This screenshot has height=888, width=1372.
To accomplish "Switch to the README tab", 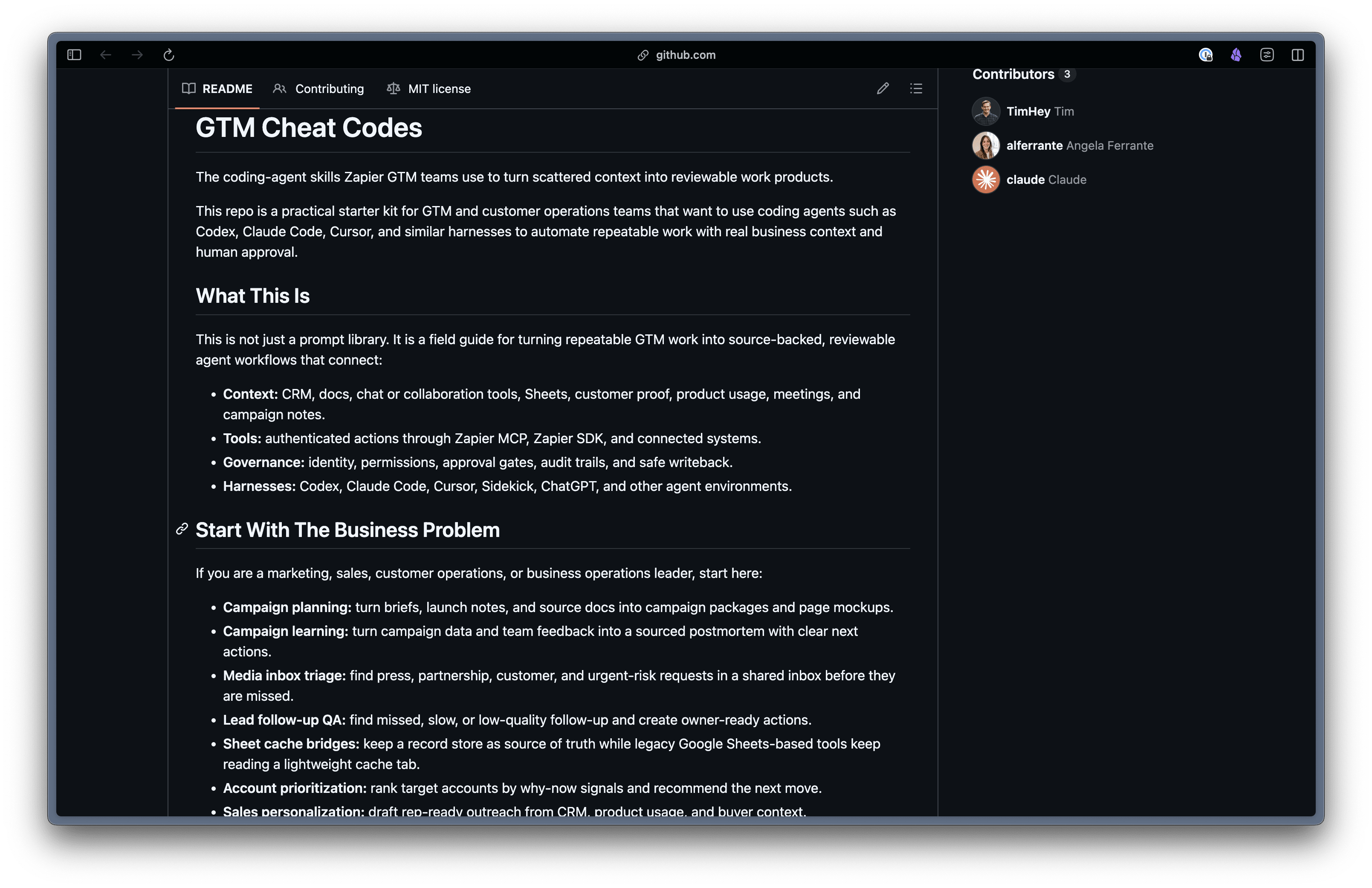I will pyautogui.click(x=217, y=89).
